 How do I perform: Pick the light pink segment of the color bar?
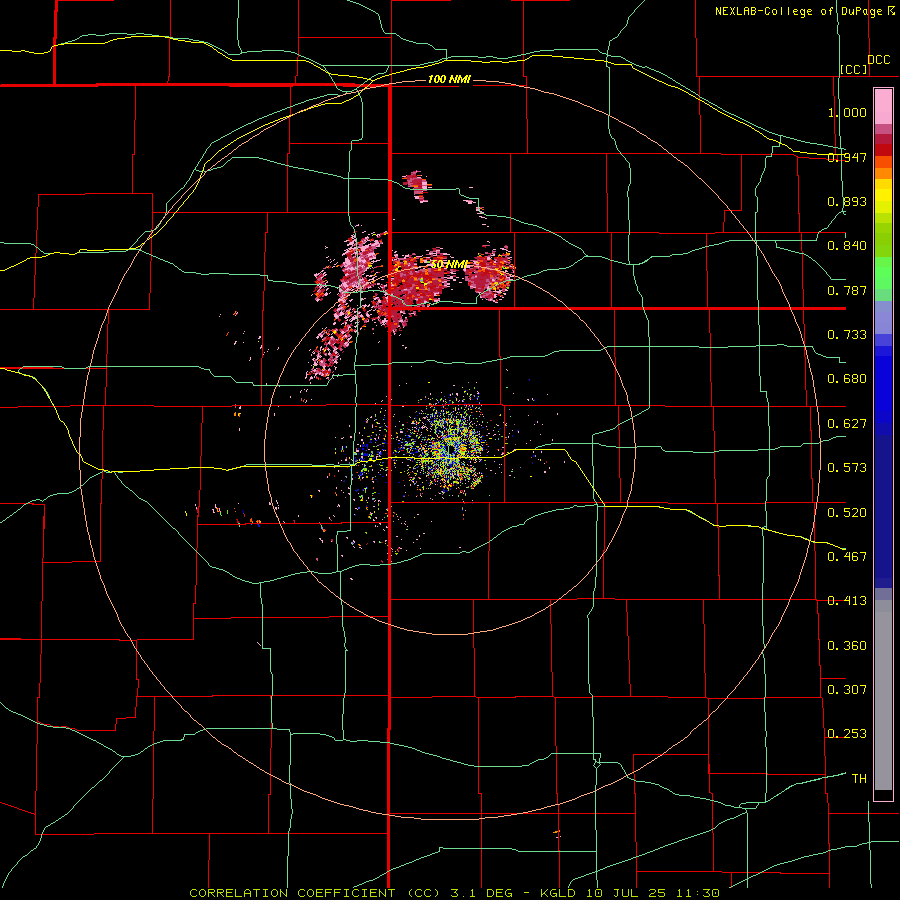tap(883, 106)
